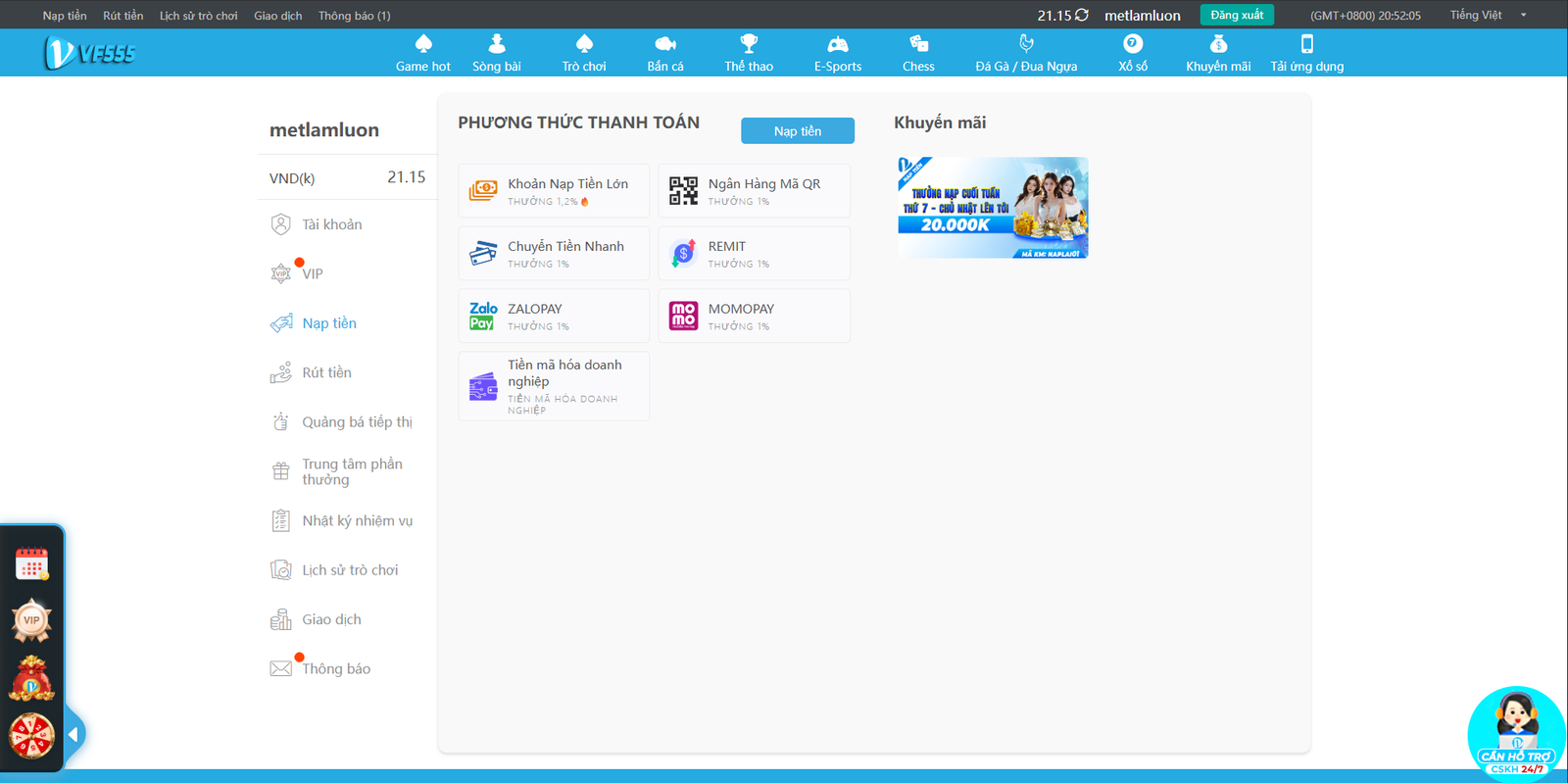The image size is (1568, 783).
Task: Open Tải ứng dụng phone icon
Action: tap(1306, 44)
